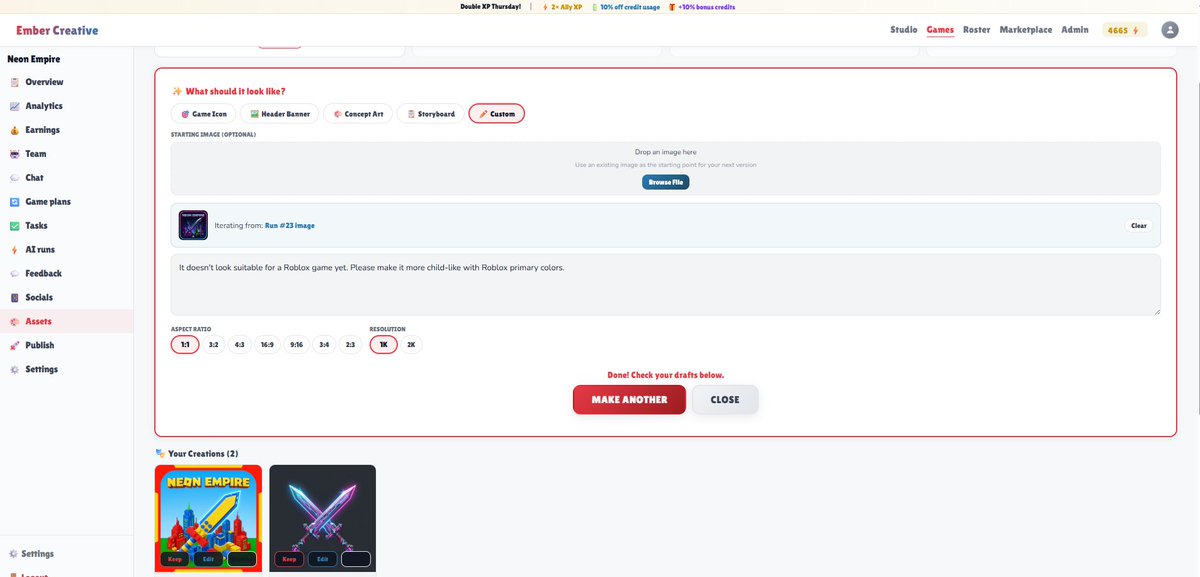Click the Make Another button
The width and height of the screenshot is (1200, 577).
(629, 399)
